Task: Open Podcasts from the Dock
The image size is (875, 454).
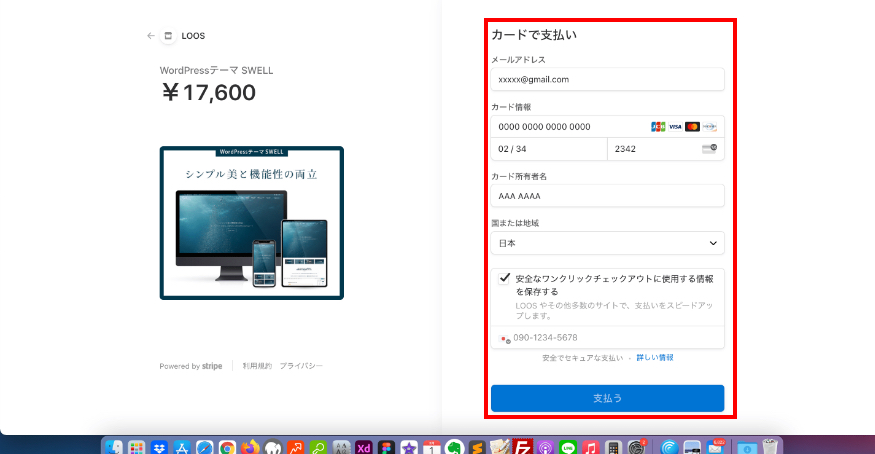Action: click(545, 447)
